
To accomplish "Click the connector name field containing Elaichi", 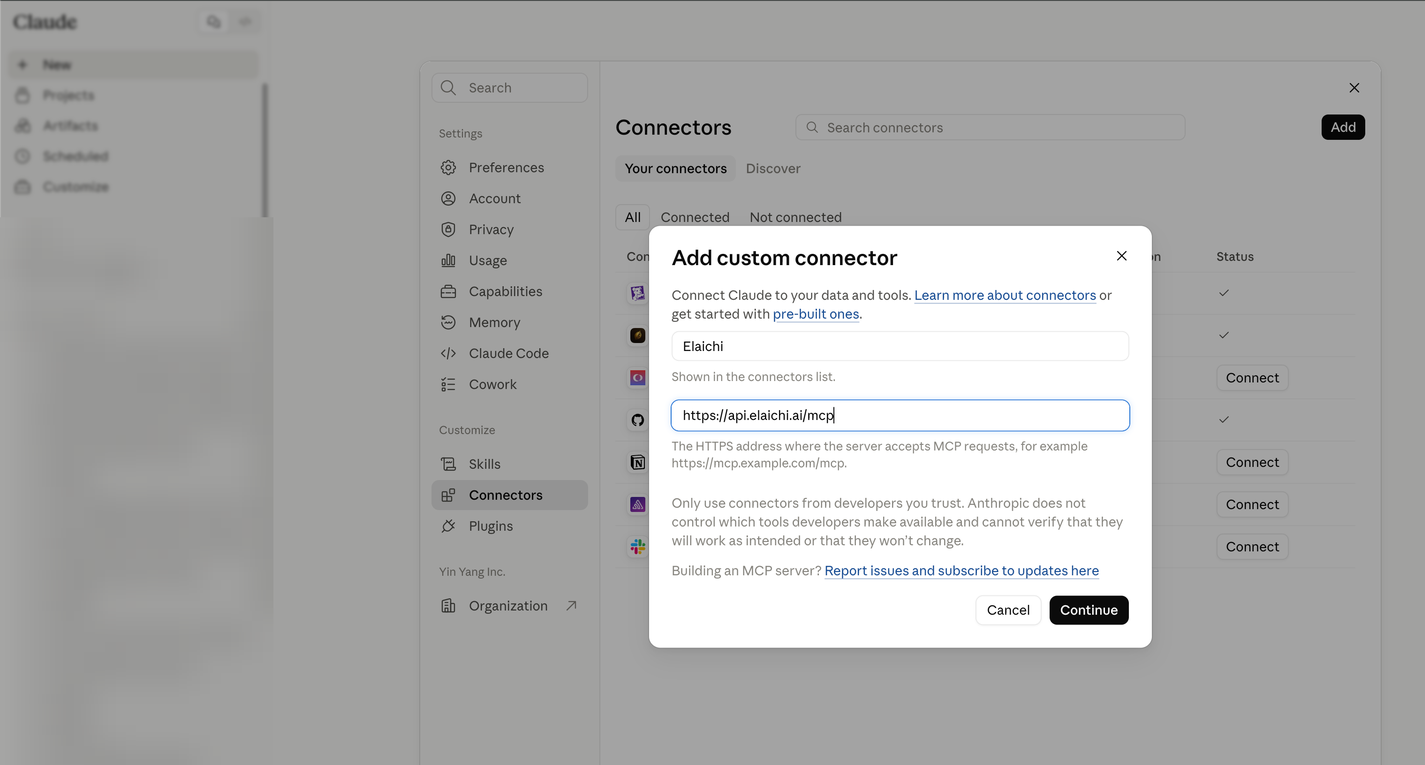I will click(x=900, y=346).
